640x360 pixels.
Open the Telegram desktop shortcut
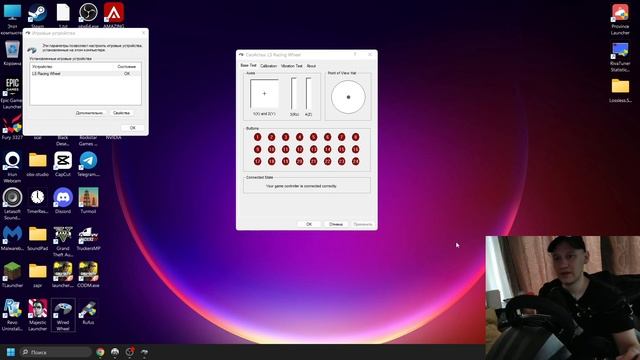(x=88, y=164)
